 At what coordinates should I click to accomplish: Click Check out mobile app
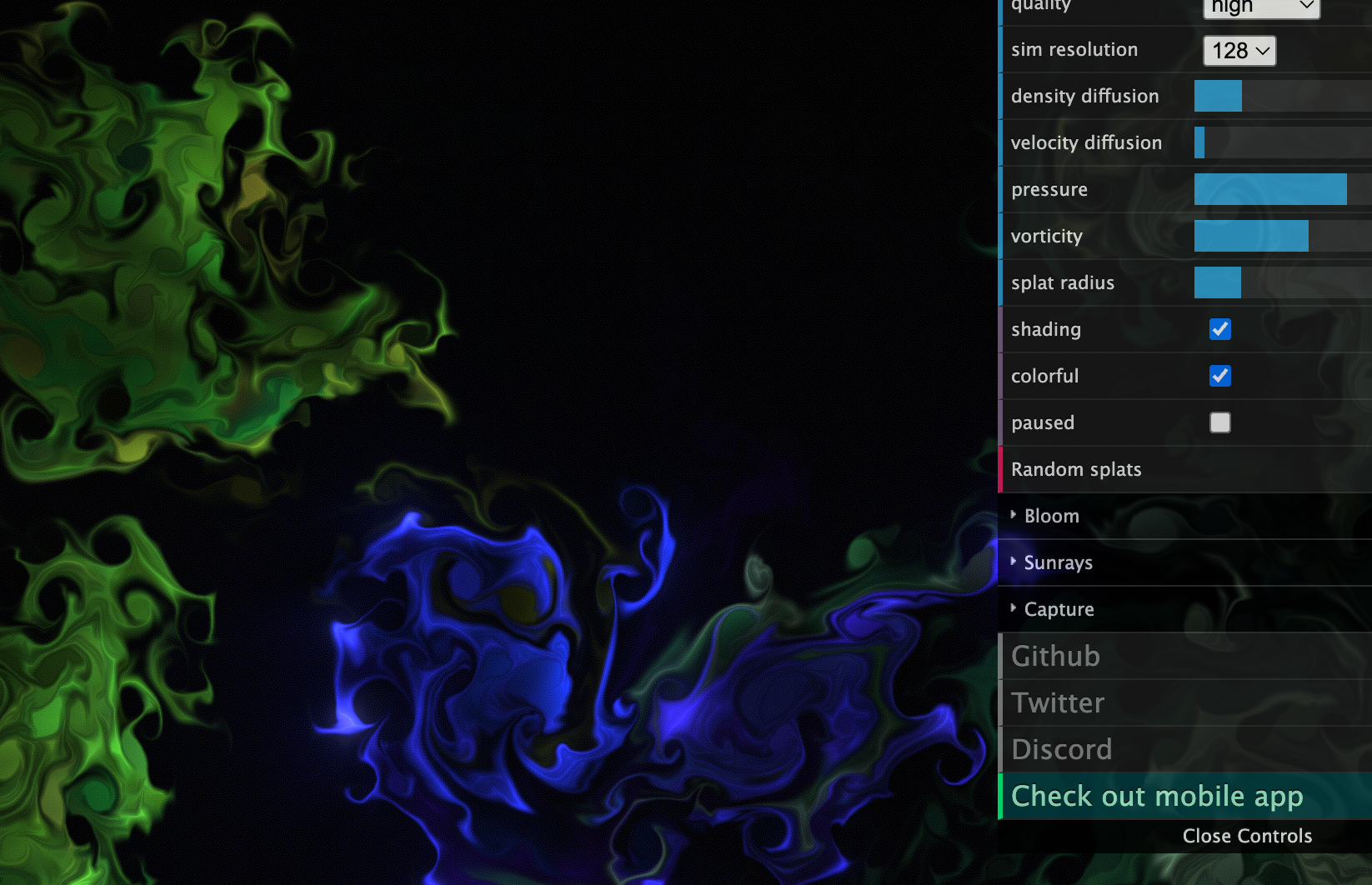click(1184, 796)
